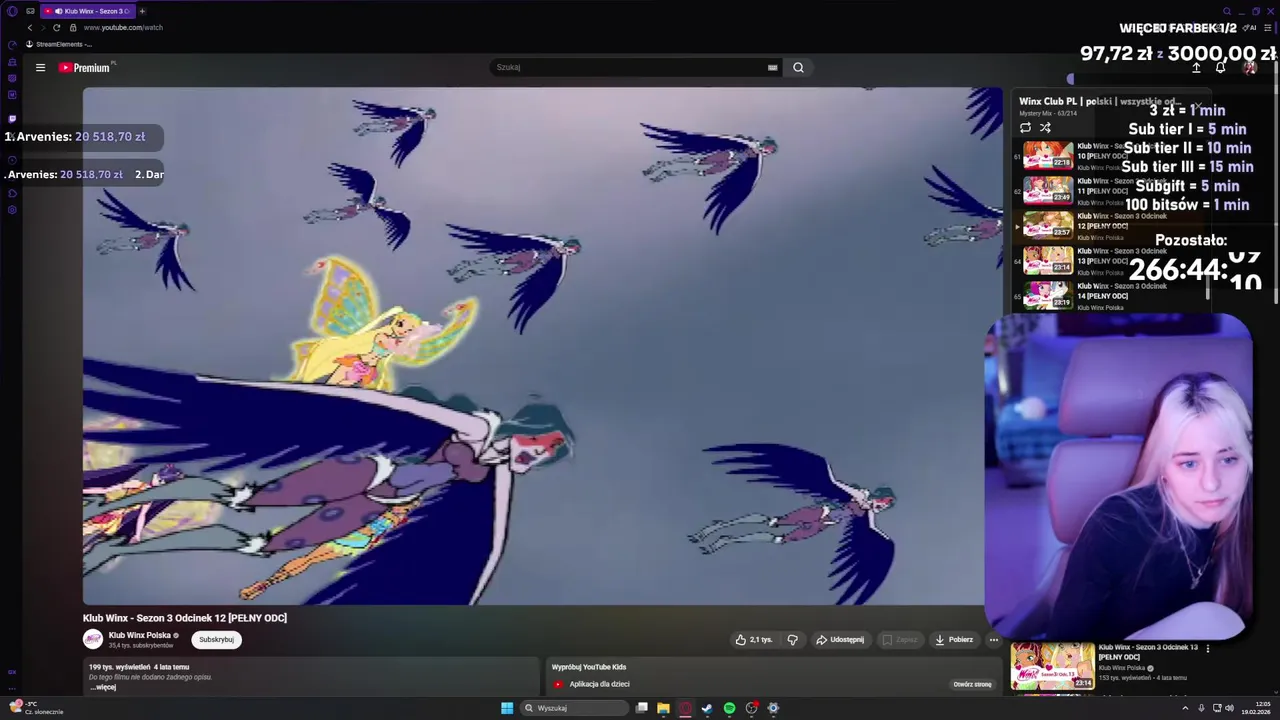The image size is (1280, 720).
Task: Open the workspaces icon beside the tabs
Action: [30, 11]
